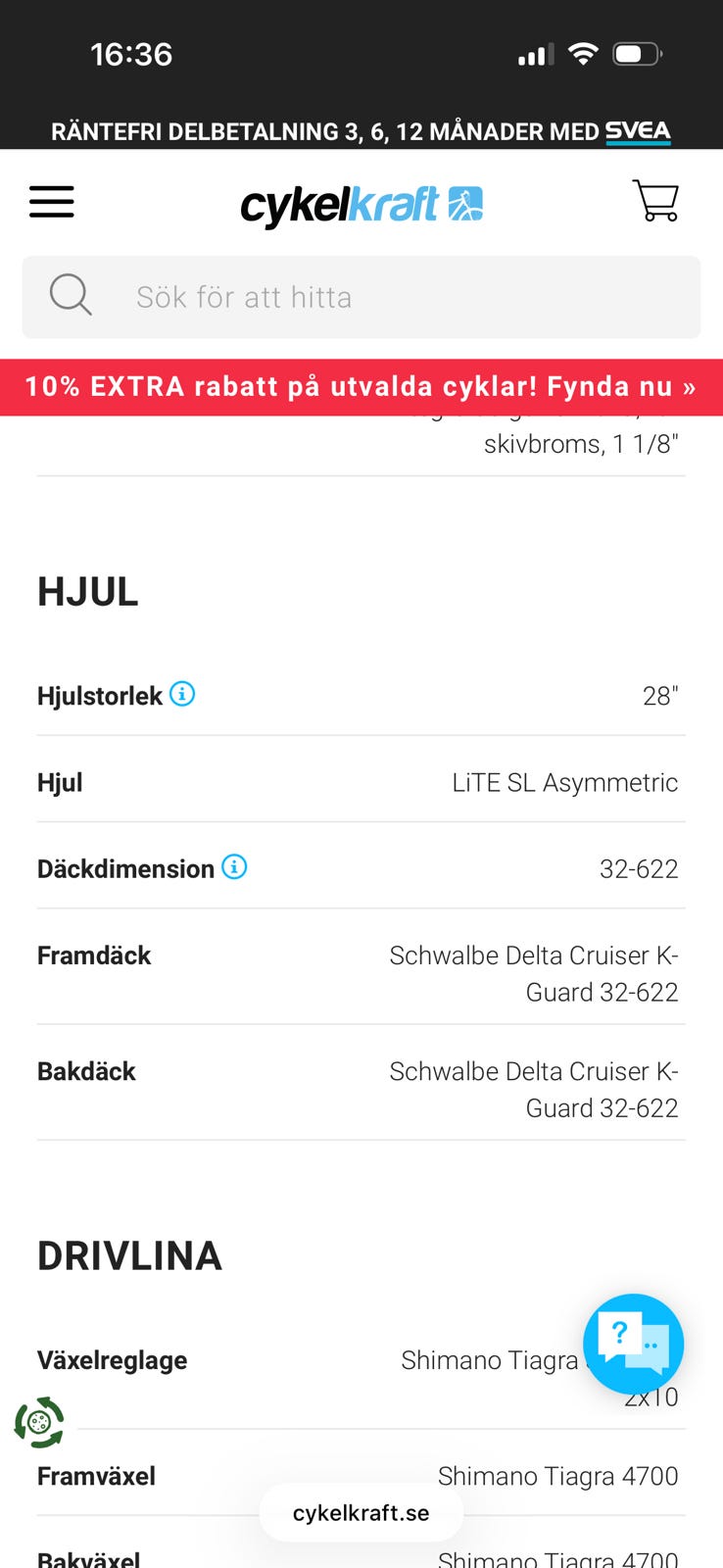
Task: Tap the HJUL section heading
Action: pyautogui.click(x=88, y=592)
